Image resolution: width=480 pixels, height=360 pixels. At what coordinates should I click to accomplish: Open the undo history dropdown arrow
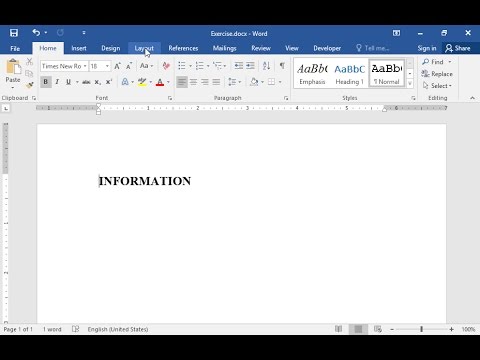coord(46,33)
